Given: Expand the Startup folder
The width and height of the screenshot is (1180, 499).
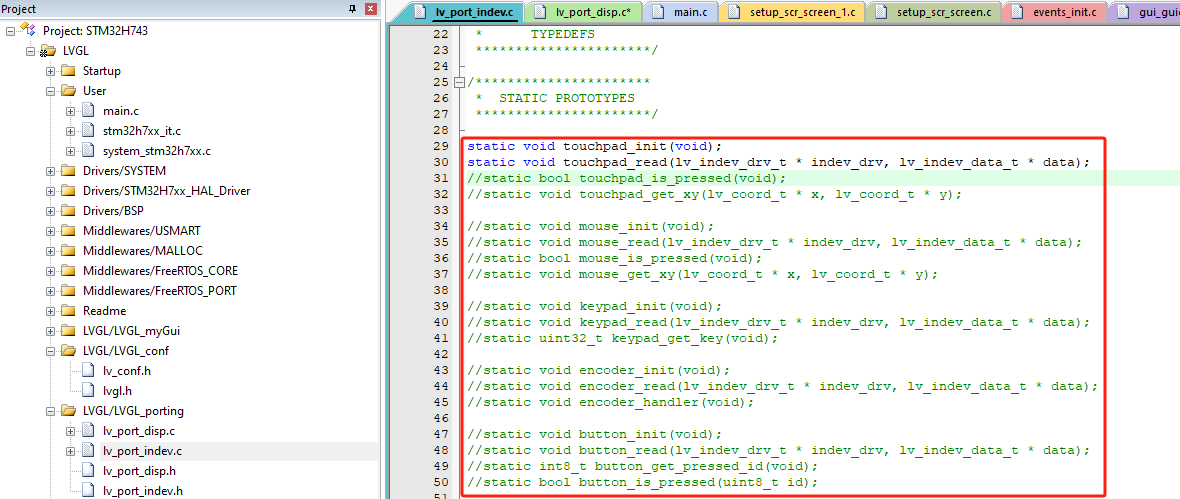Looking at the screenshot, I should click(x=50, y=71).
